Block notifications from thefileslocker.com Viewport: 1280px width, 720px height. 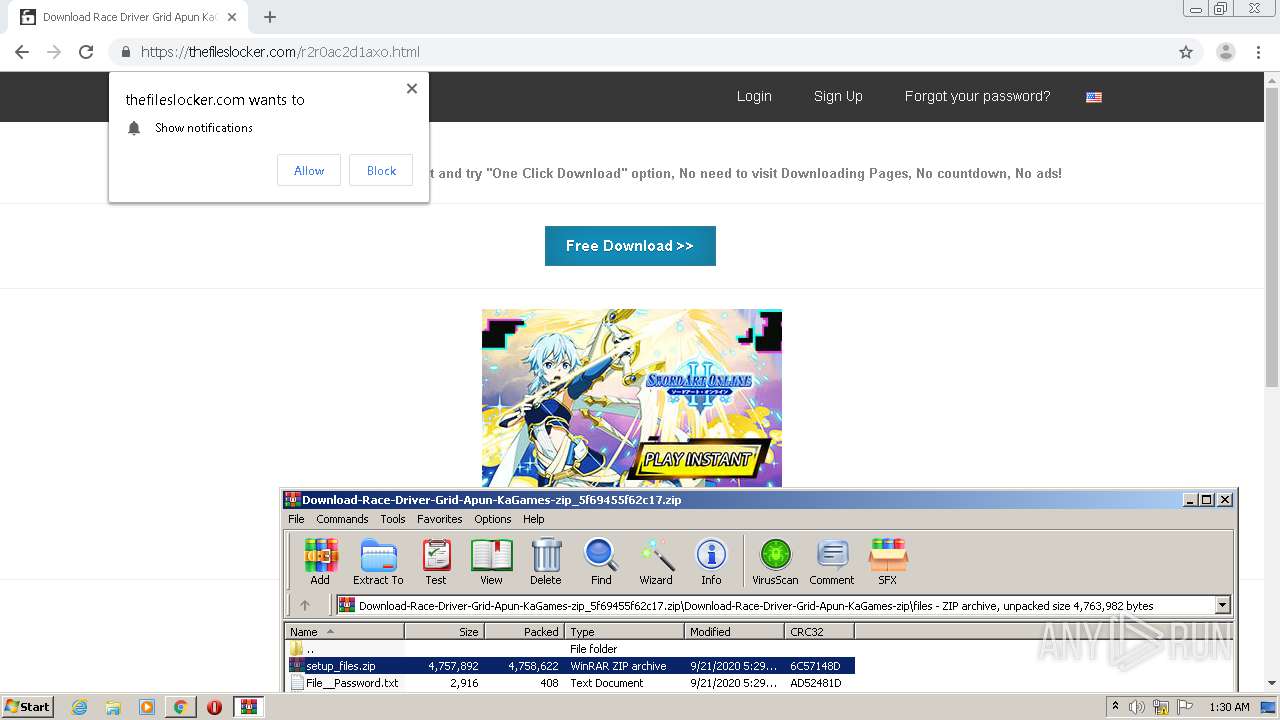[381, 170]
